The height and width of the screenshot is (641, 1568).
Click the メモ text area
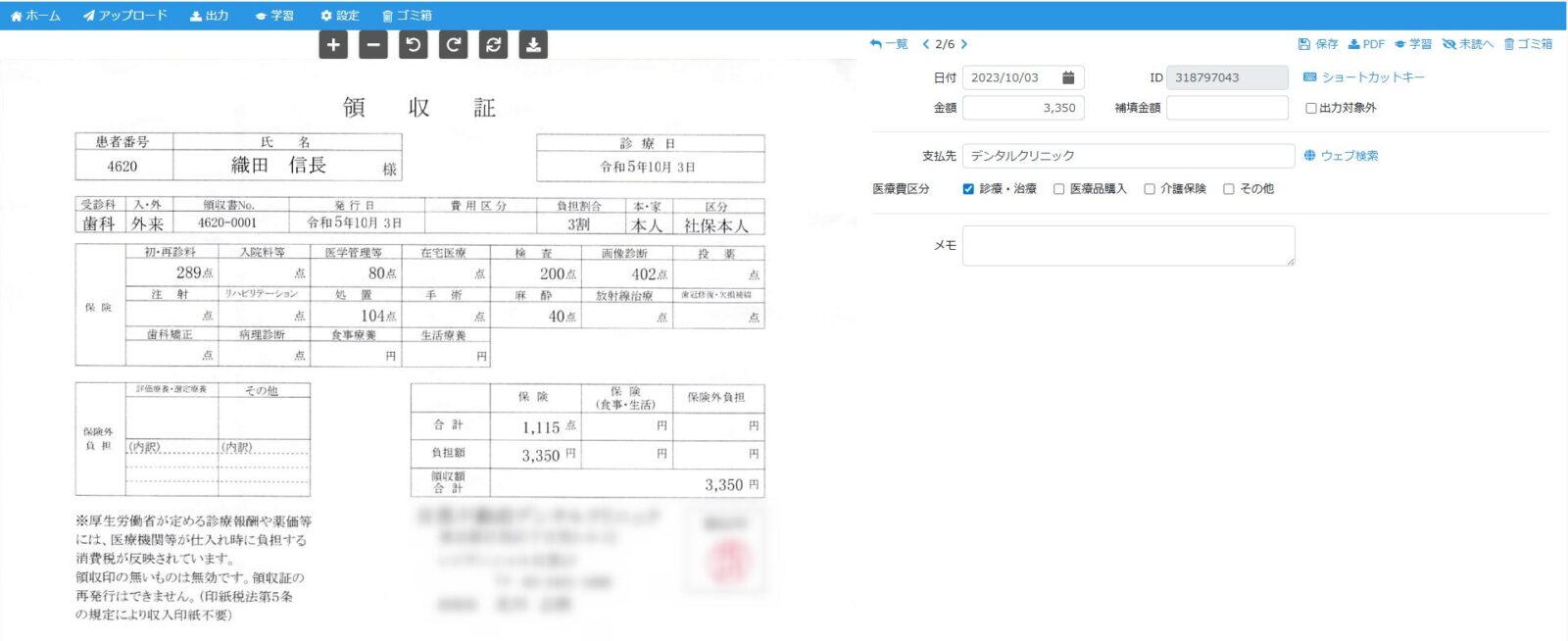point(1128,246)
